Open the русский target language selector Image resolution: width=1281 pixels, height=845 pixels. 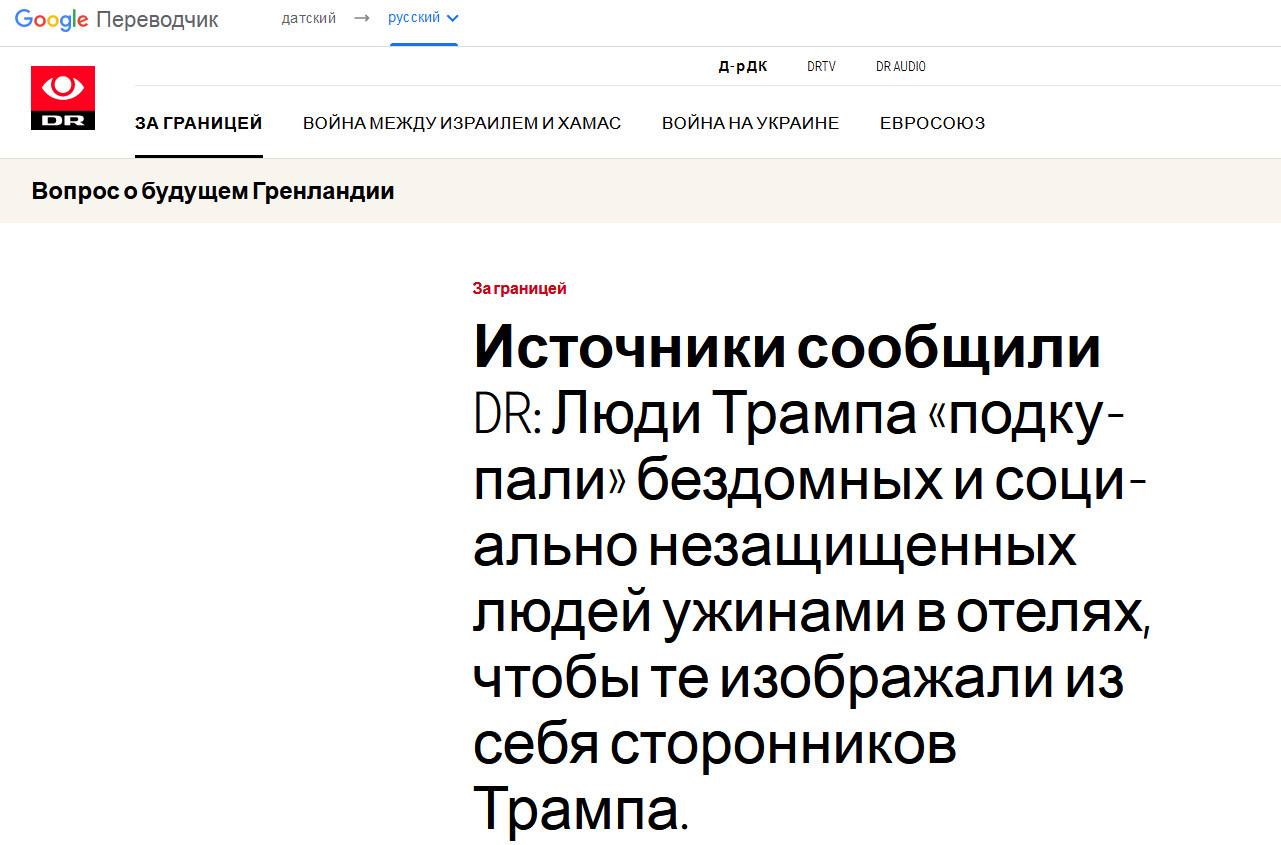pyautogui.click(x=414, y=18)
